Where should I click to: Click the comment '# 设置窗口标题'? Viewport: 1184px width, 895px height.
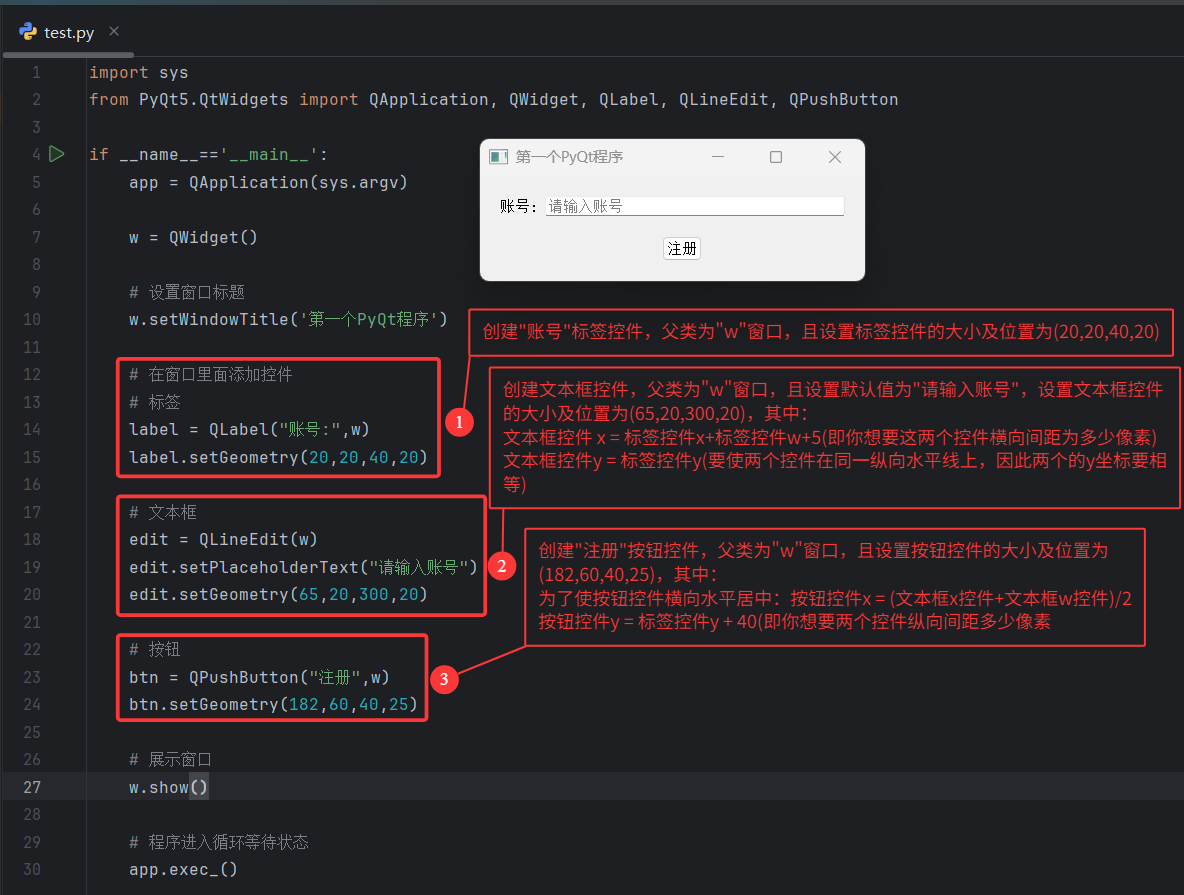tap(187, 292)
